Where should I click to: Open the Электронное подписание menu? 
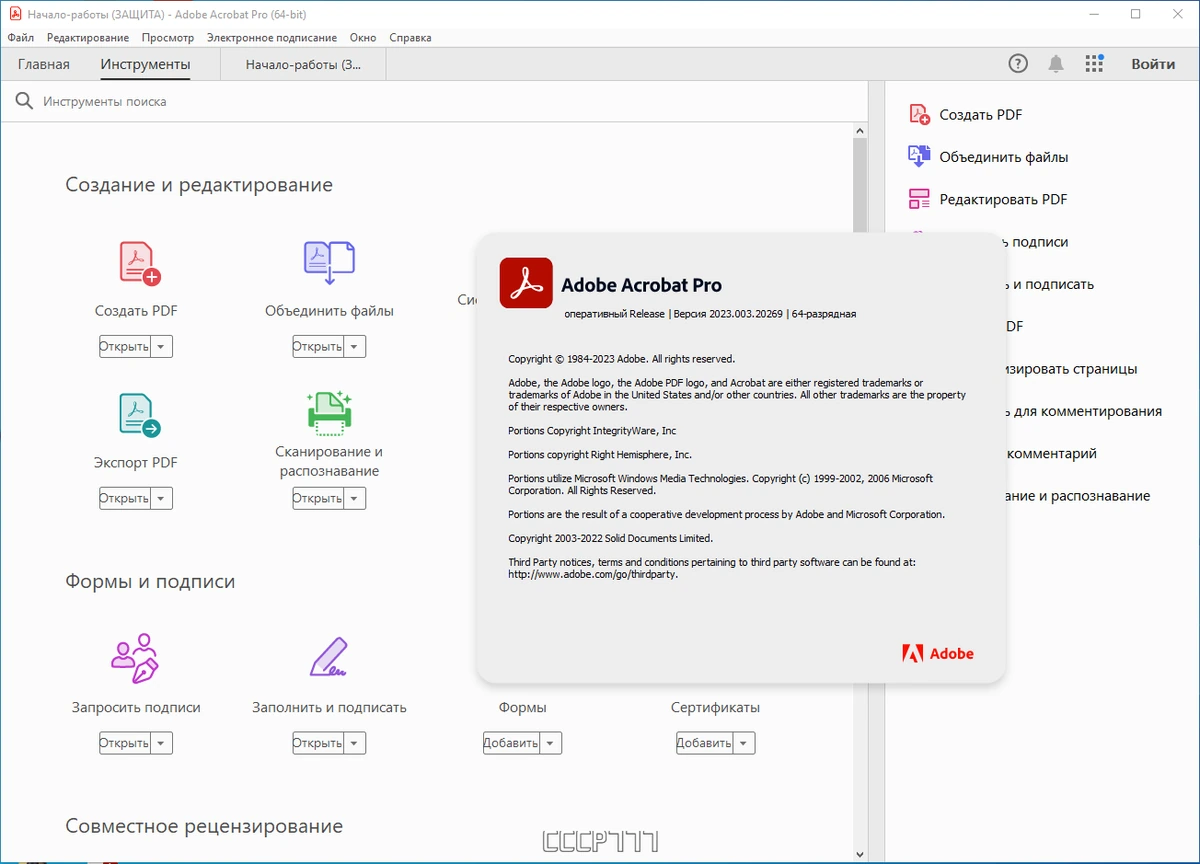(272, 38)
